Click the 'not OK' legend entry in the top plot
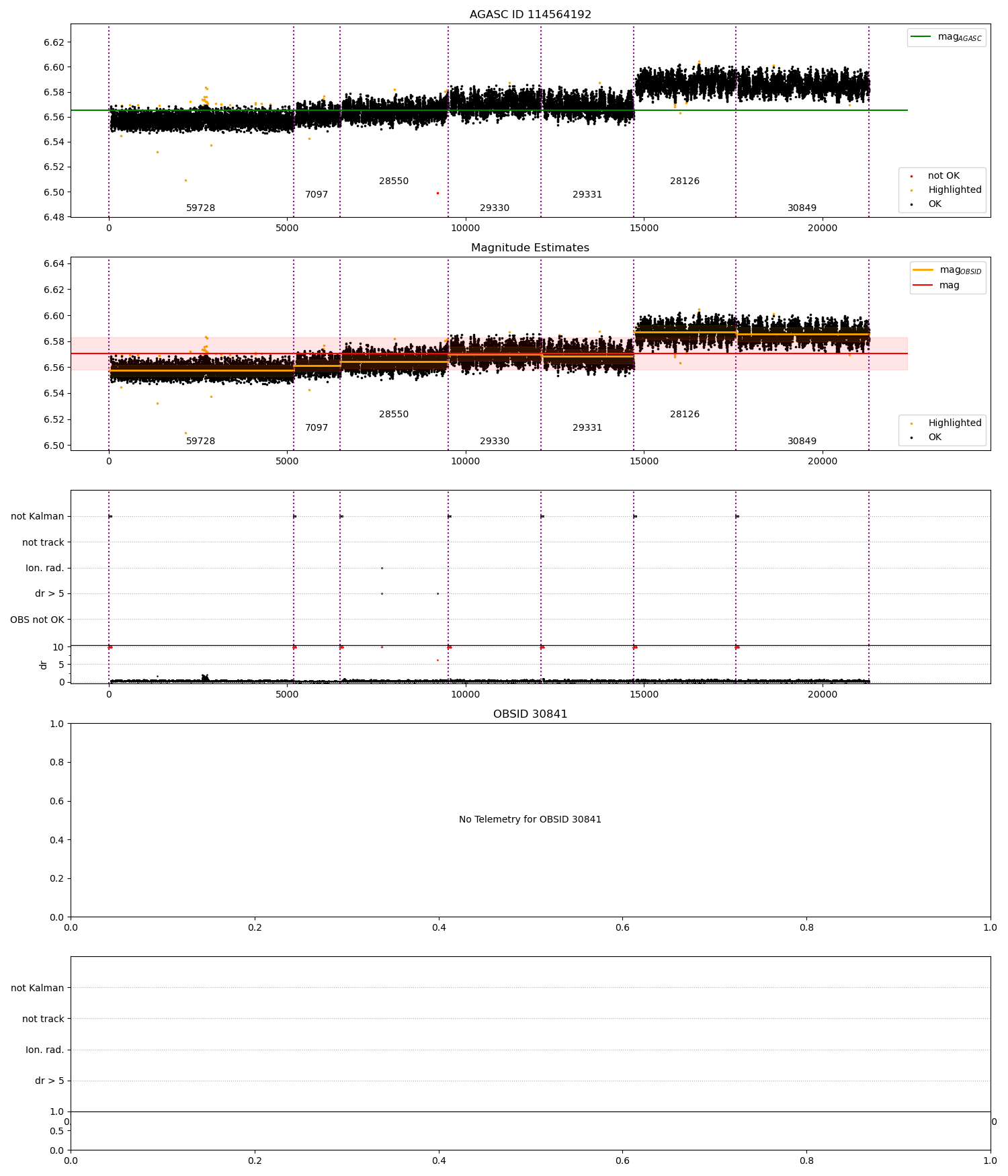This screenshot has width=1008, height=1176. pos(935,176)
